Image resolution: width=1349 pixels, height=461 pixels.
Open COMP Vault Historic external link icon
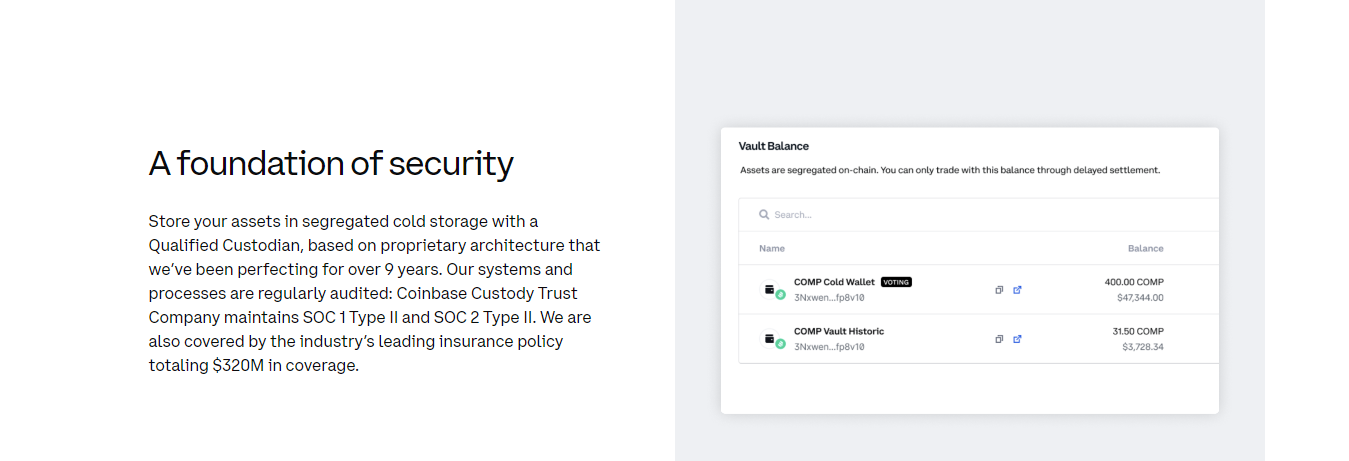[1017, 339]
